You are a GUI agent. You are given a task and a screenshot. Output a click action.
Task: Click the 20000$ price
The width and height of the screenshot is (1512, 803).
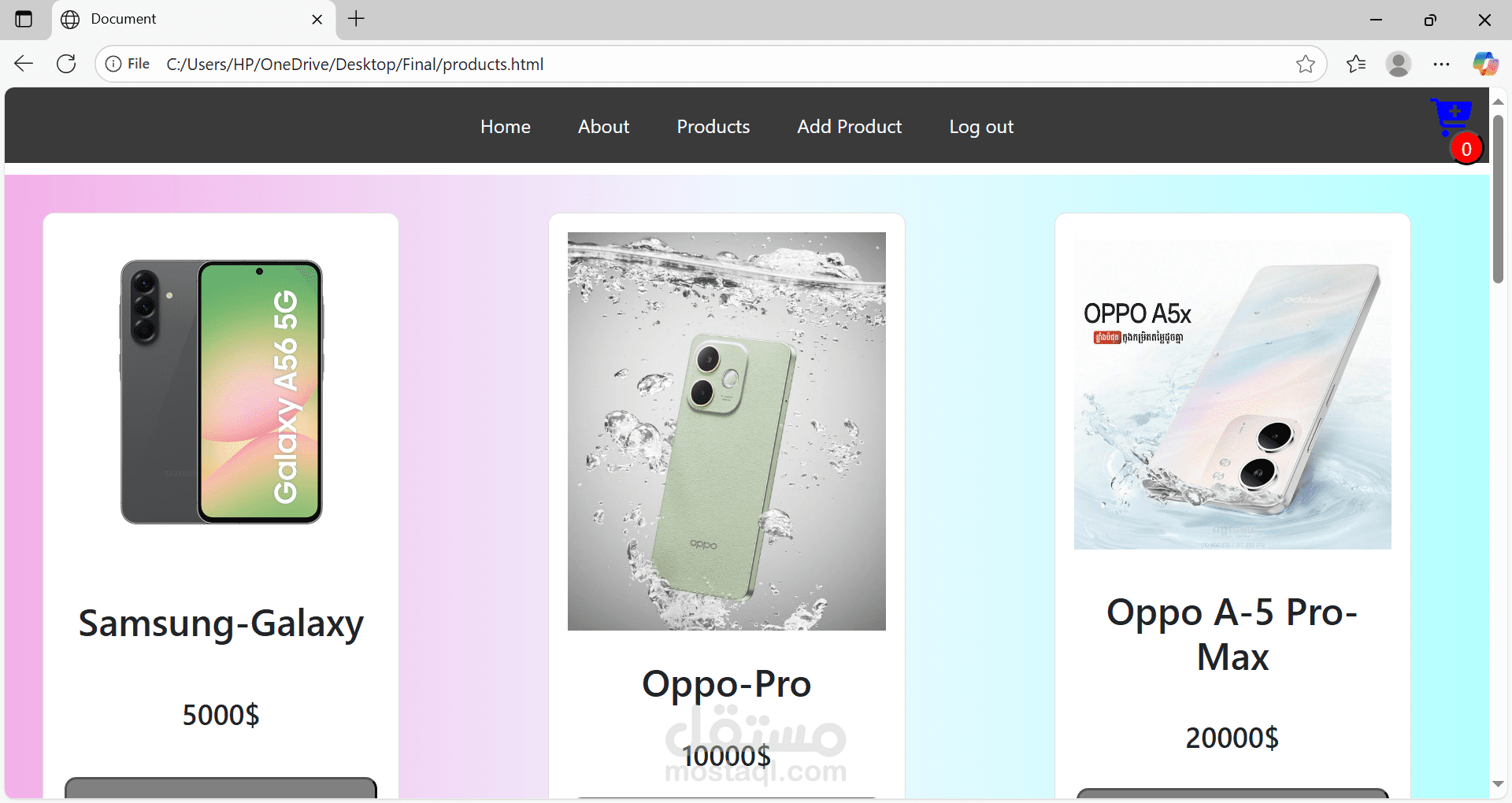pos(1232,738)
